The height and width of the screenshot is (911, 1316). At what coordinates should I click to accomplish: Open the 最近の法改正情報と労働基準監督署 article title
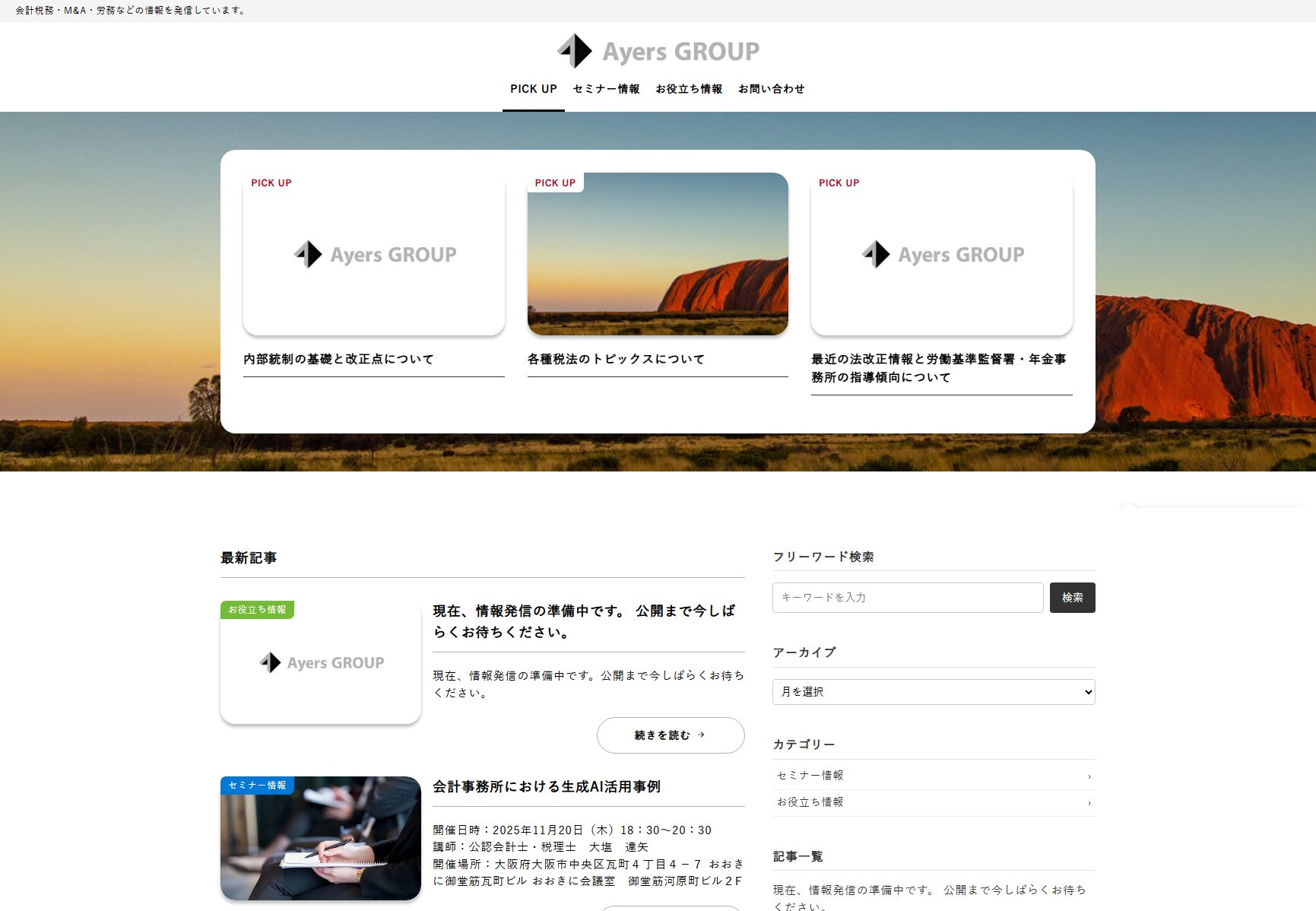[938, 368]
